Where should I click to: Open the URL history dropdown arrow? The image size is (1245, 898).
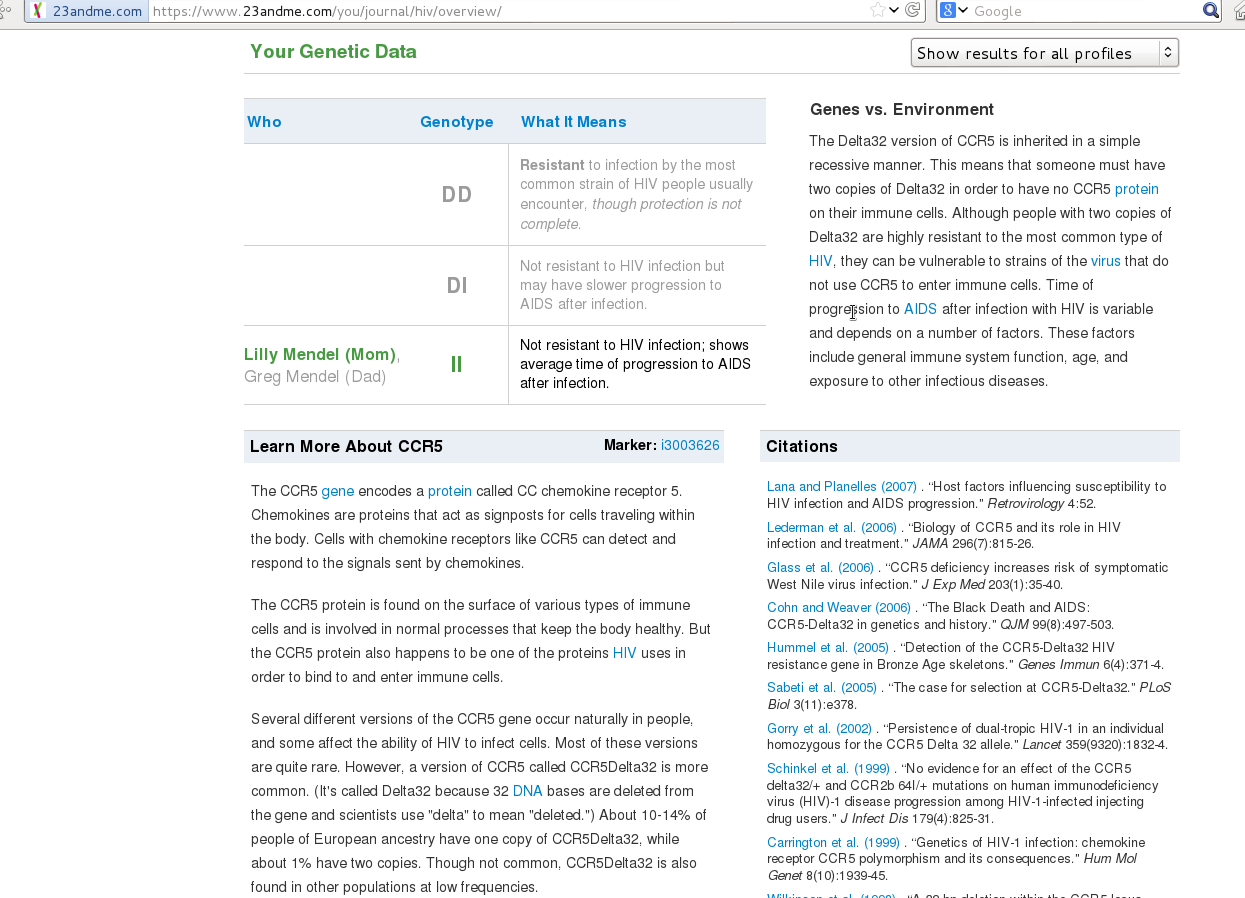pyautogui.click(x=893, y=11)
